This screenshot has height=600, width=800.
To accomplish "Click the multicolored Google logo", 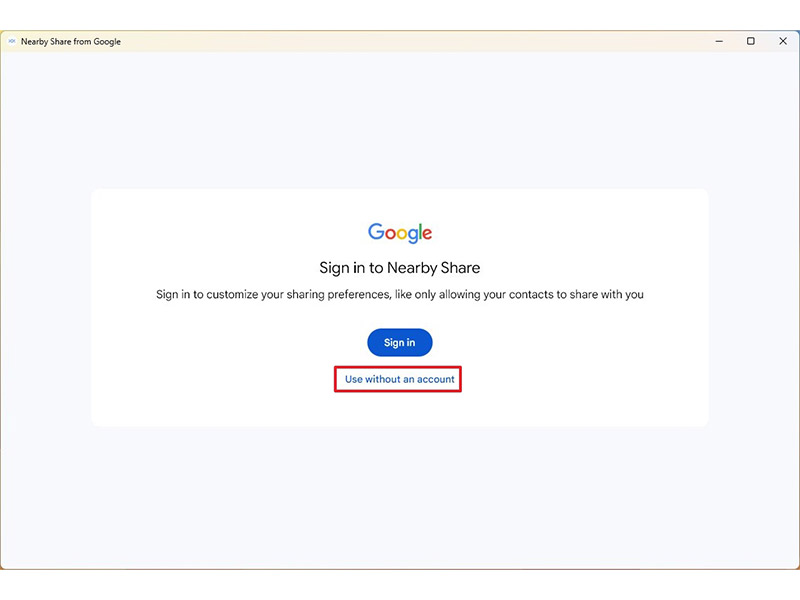I will [400, 233].
